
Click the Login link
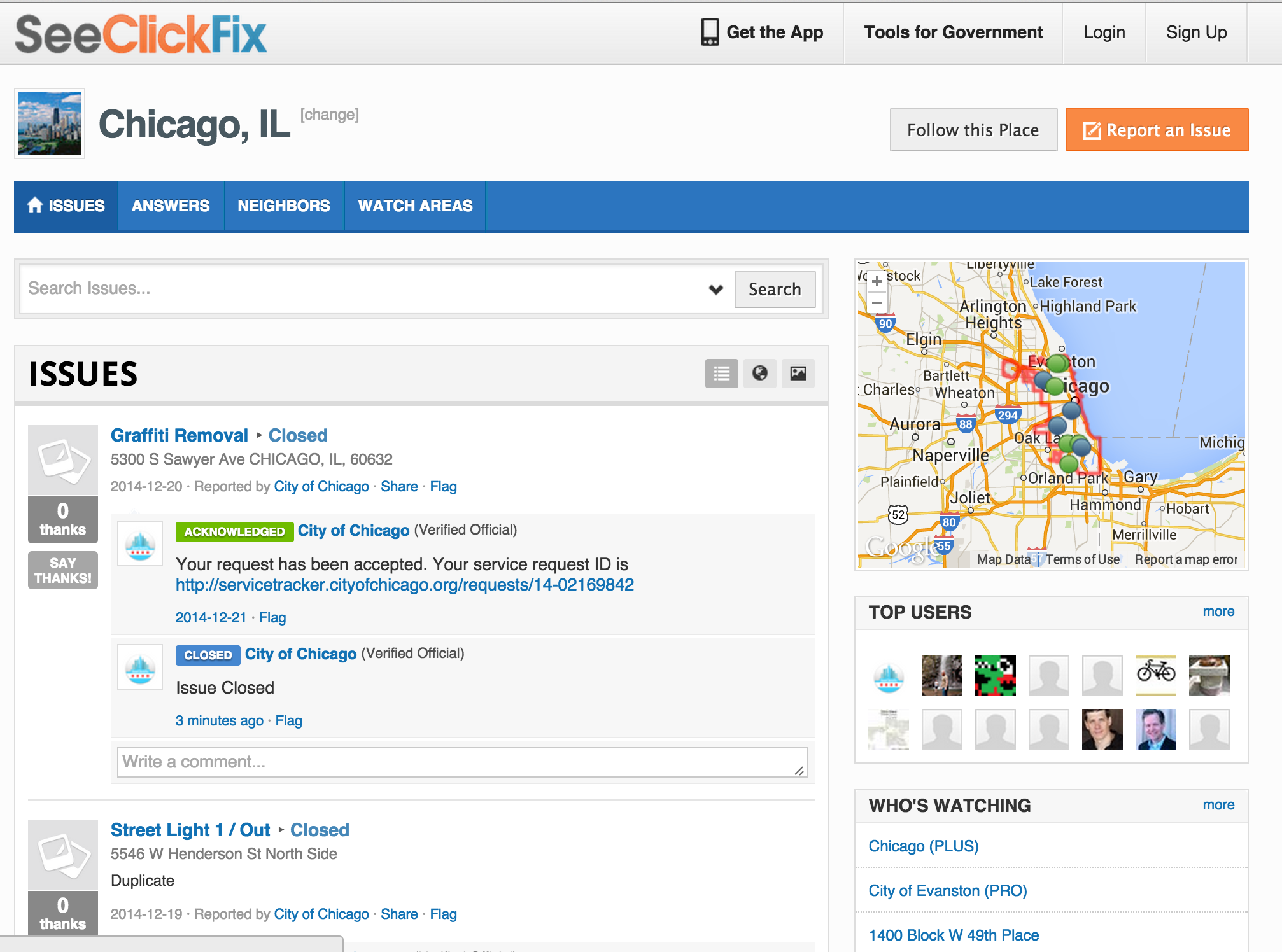(x=1104, y=32)
